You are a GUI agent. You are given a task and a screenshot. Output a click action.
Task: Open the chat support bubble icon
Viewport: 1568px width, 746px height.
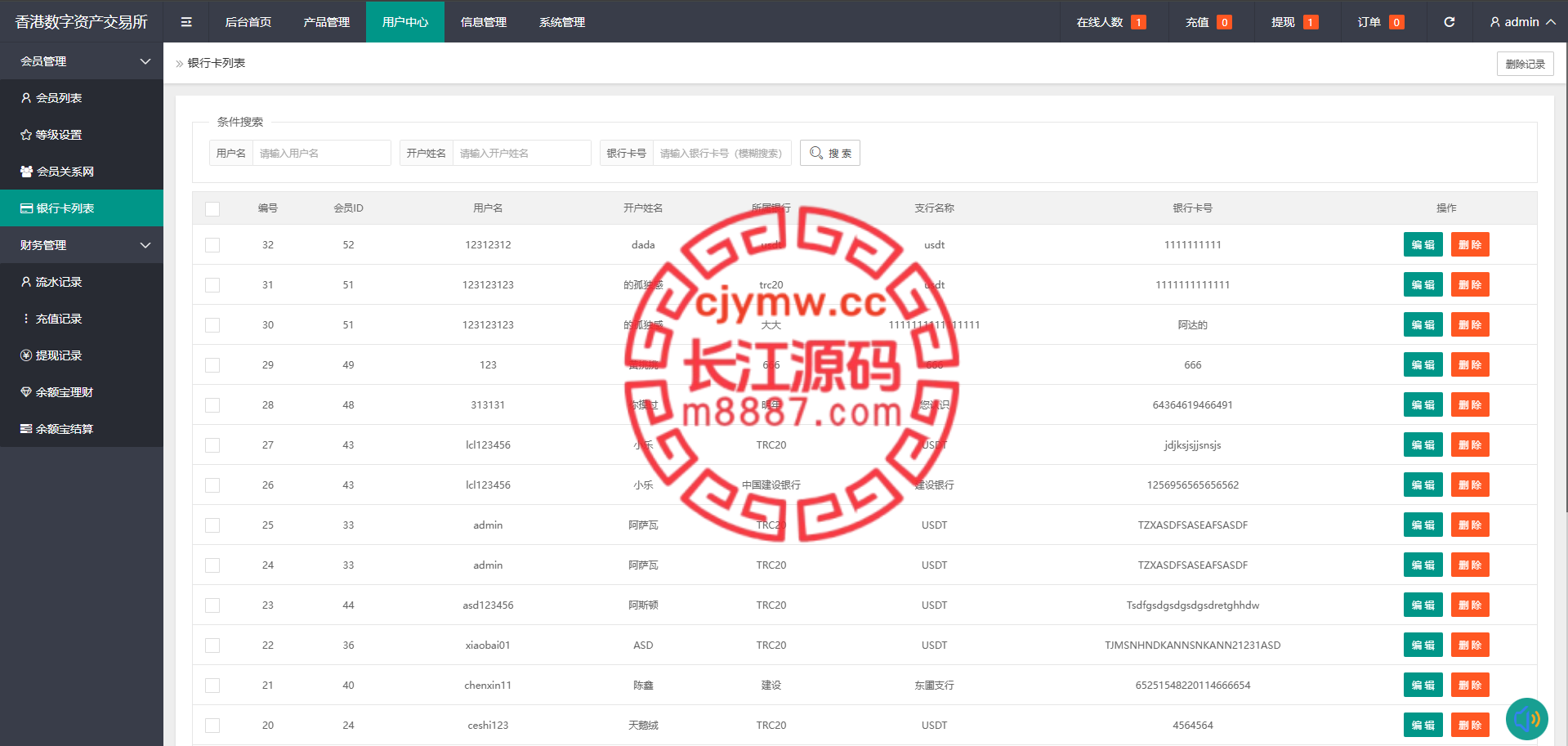pyautogui.click(x=1526, y=719)
